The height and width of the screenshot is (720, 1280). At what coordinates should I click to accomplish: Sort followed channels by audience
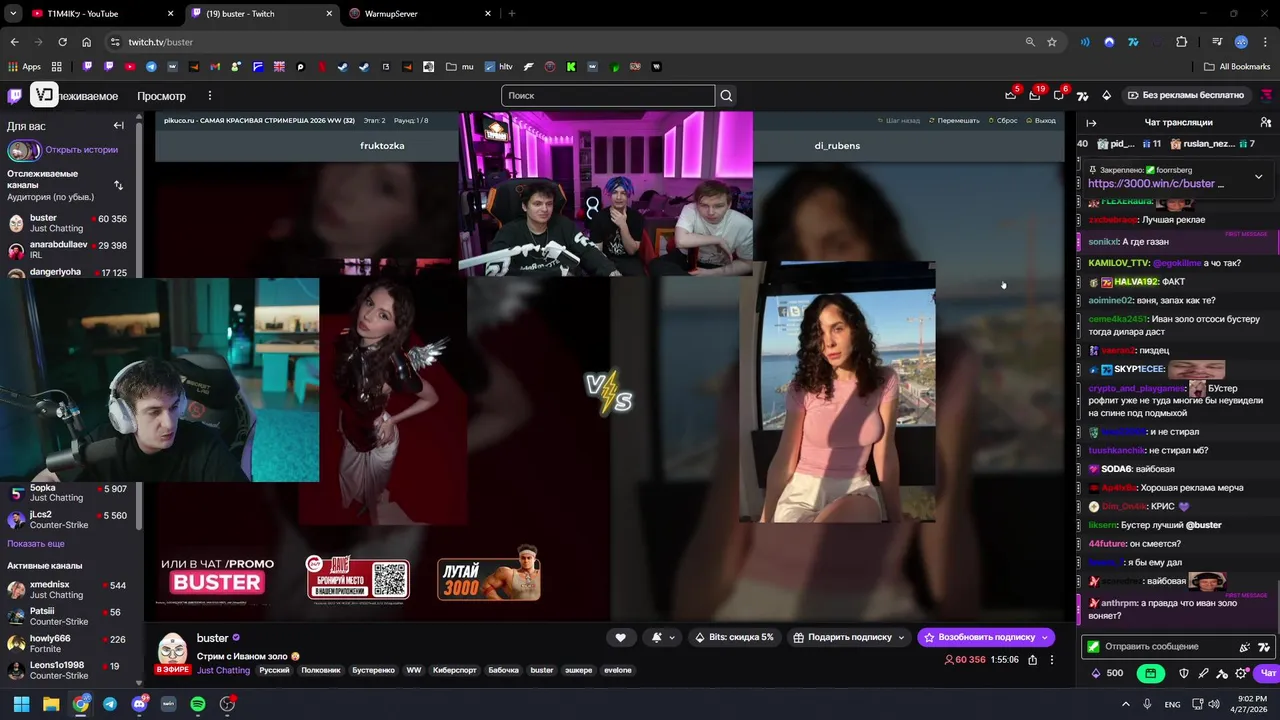coord(118,185)
